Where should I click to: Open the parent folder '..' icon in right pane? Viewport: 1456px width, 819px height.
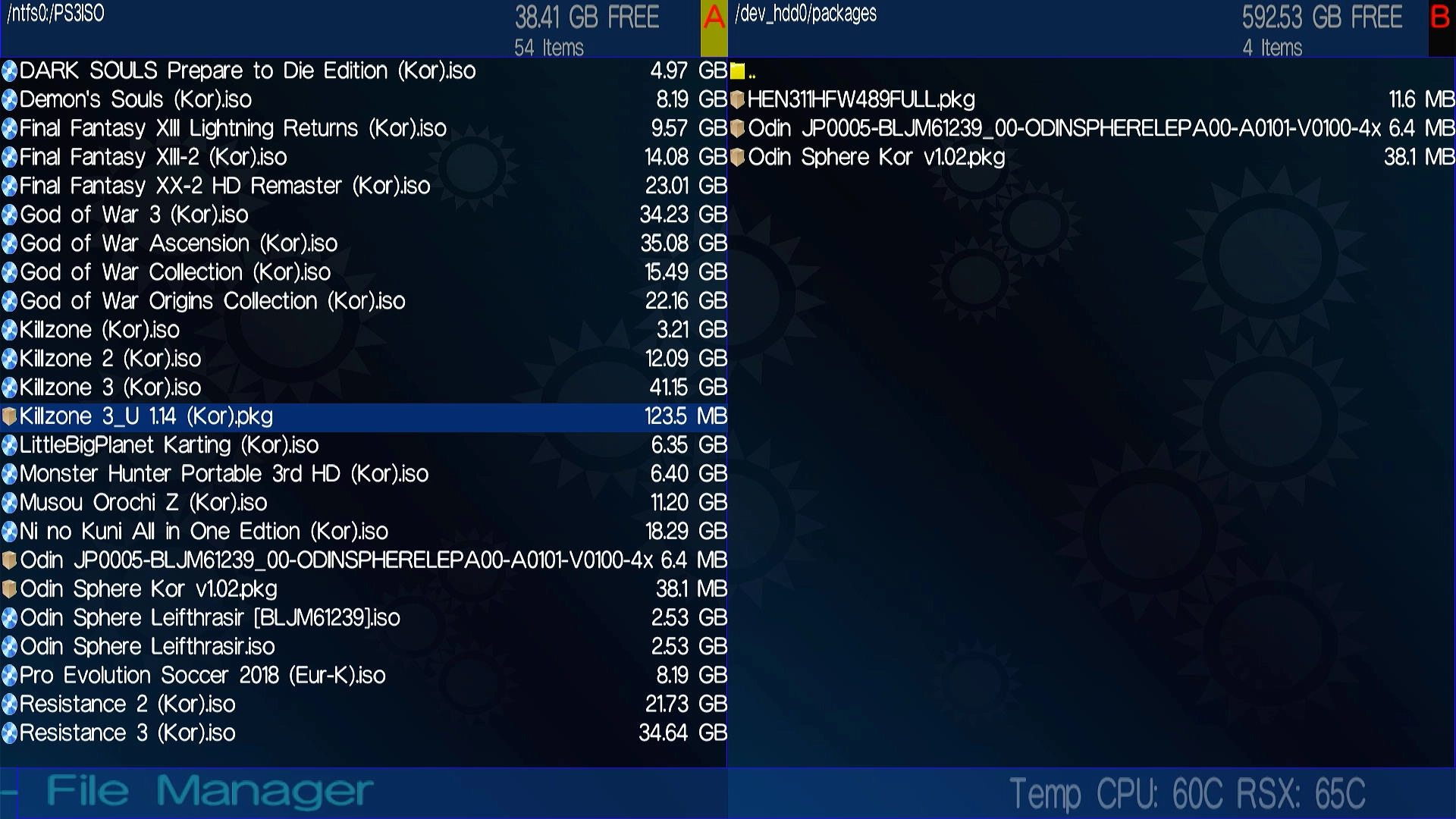pos(738,72)
